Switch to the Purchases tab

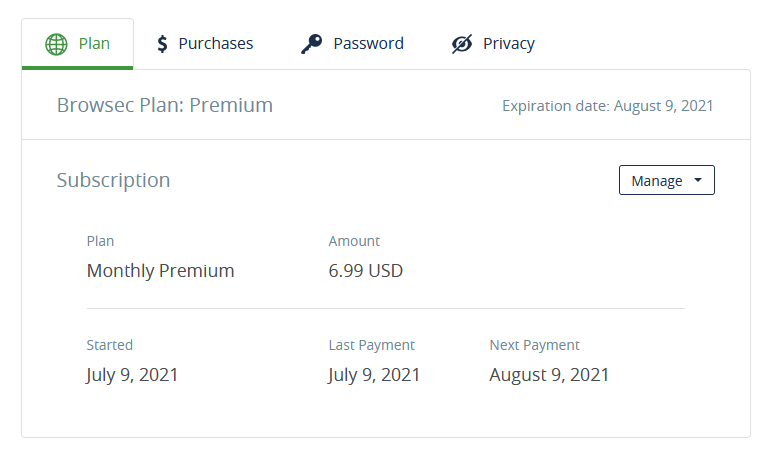pos(205,44)
